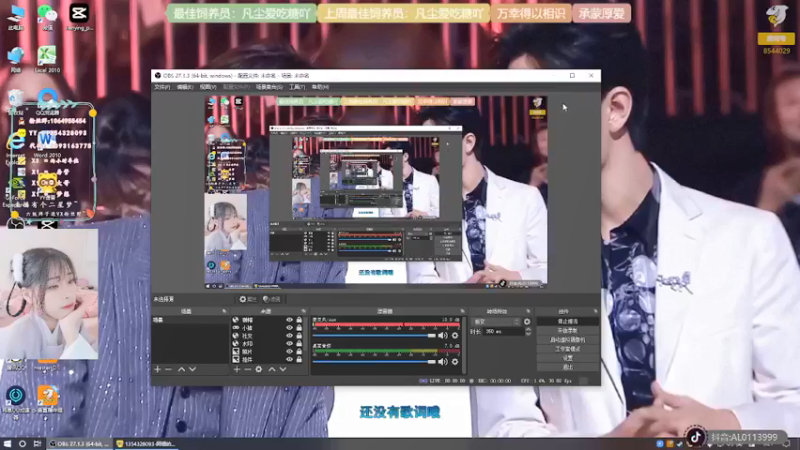Screen dimensions: 800x450
Task: Remove selected source with minus icon
Action: 247,369
